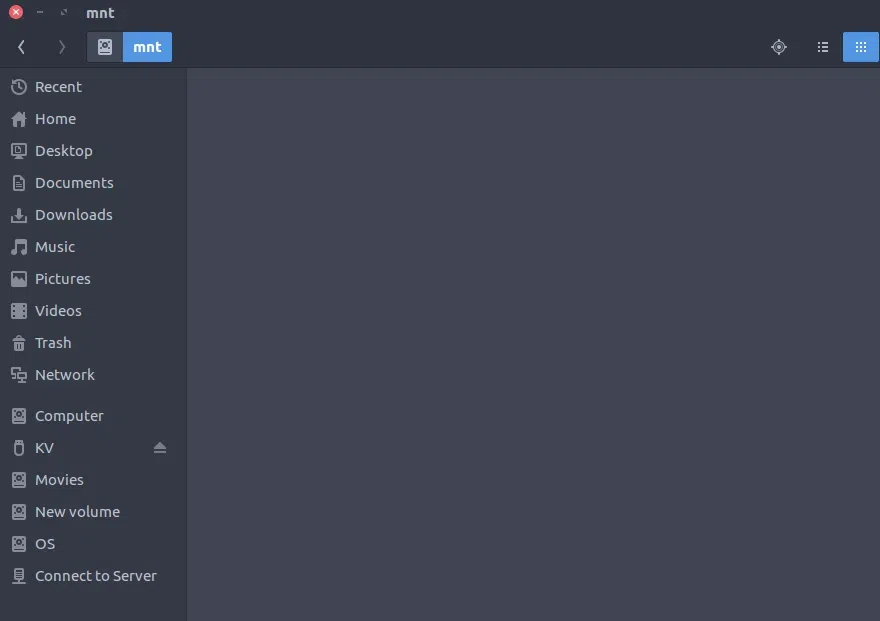Click the Trash bin icon in sidebar
The image size is (880, 621).
[18, 343]
